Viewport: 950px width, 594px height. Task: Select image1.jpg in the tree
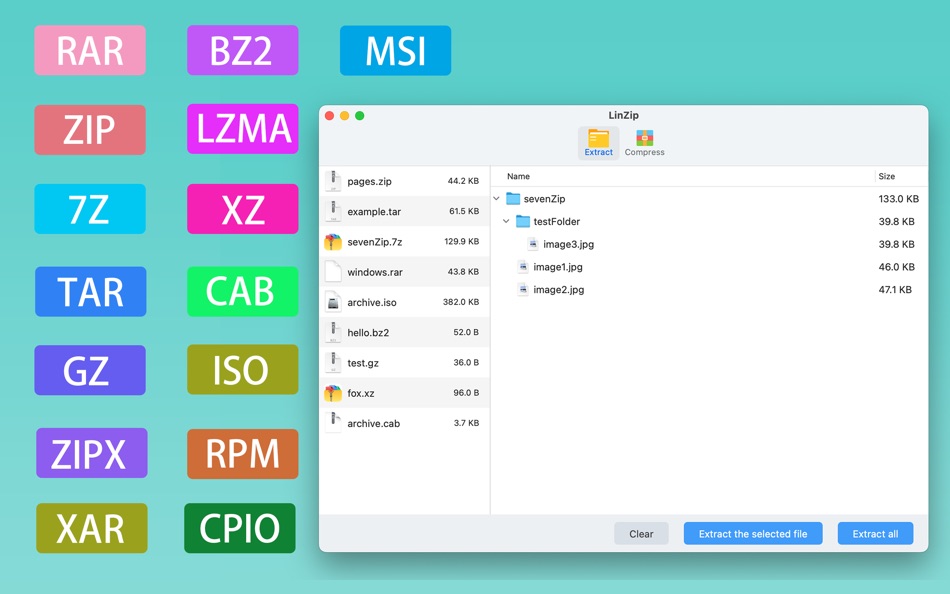(558, 267)
